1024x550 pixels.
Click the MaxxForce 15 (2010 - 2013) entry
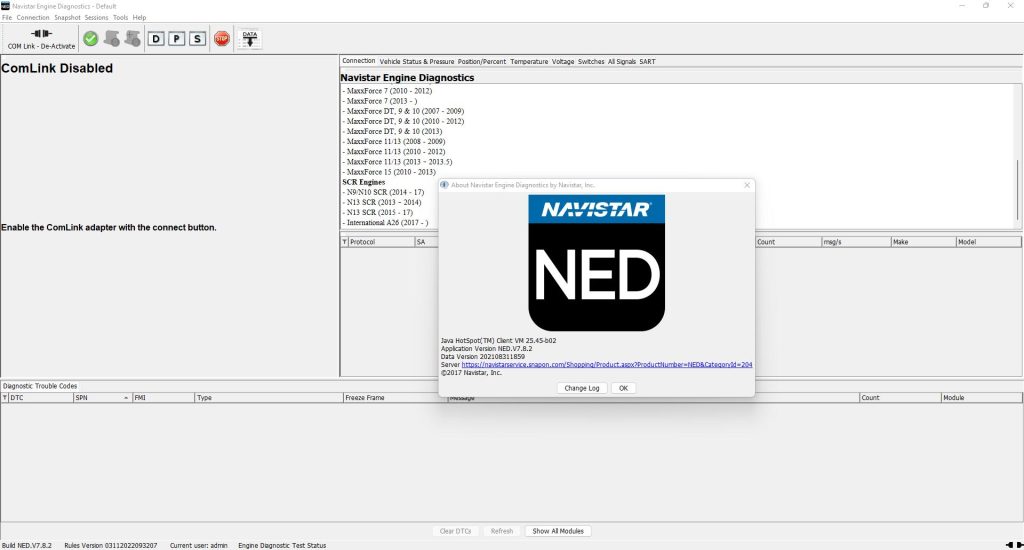[391, 172]
